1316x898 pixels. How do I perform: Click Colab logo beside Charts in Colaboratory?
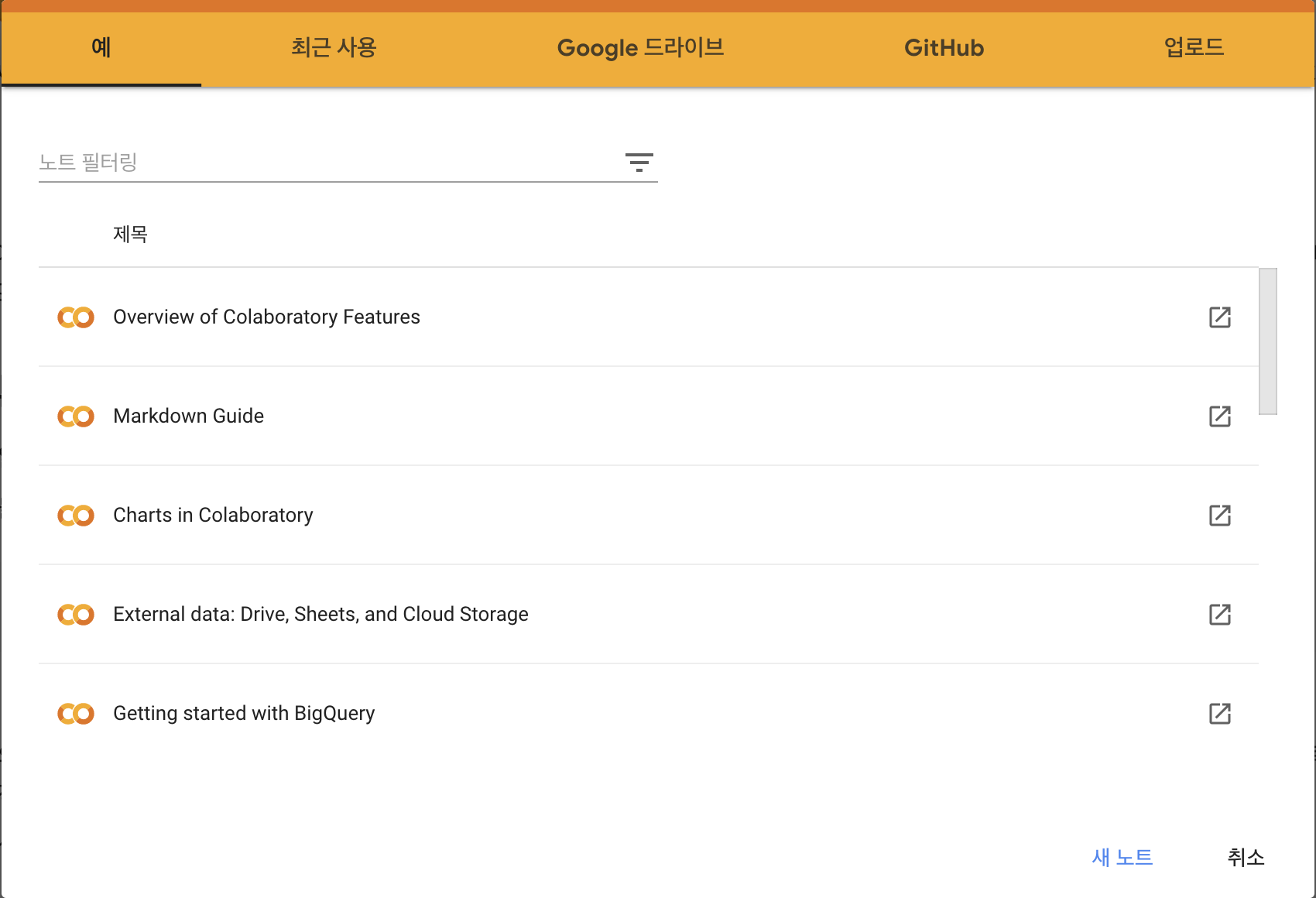[x=76, y=516]
